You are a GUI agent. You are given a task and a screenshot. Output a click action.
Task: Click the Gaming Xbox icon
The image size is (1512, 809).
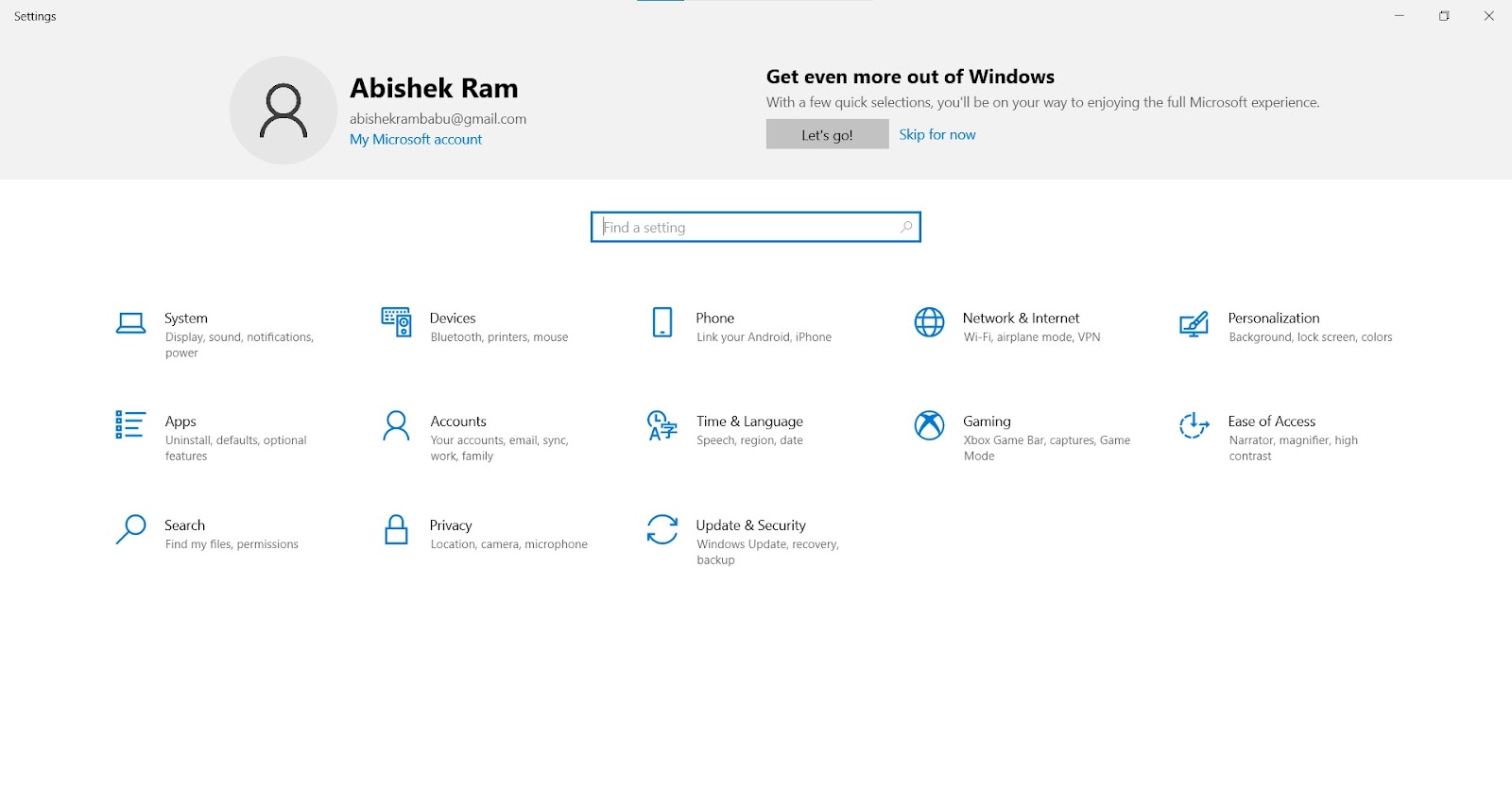tap(929, 425)
